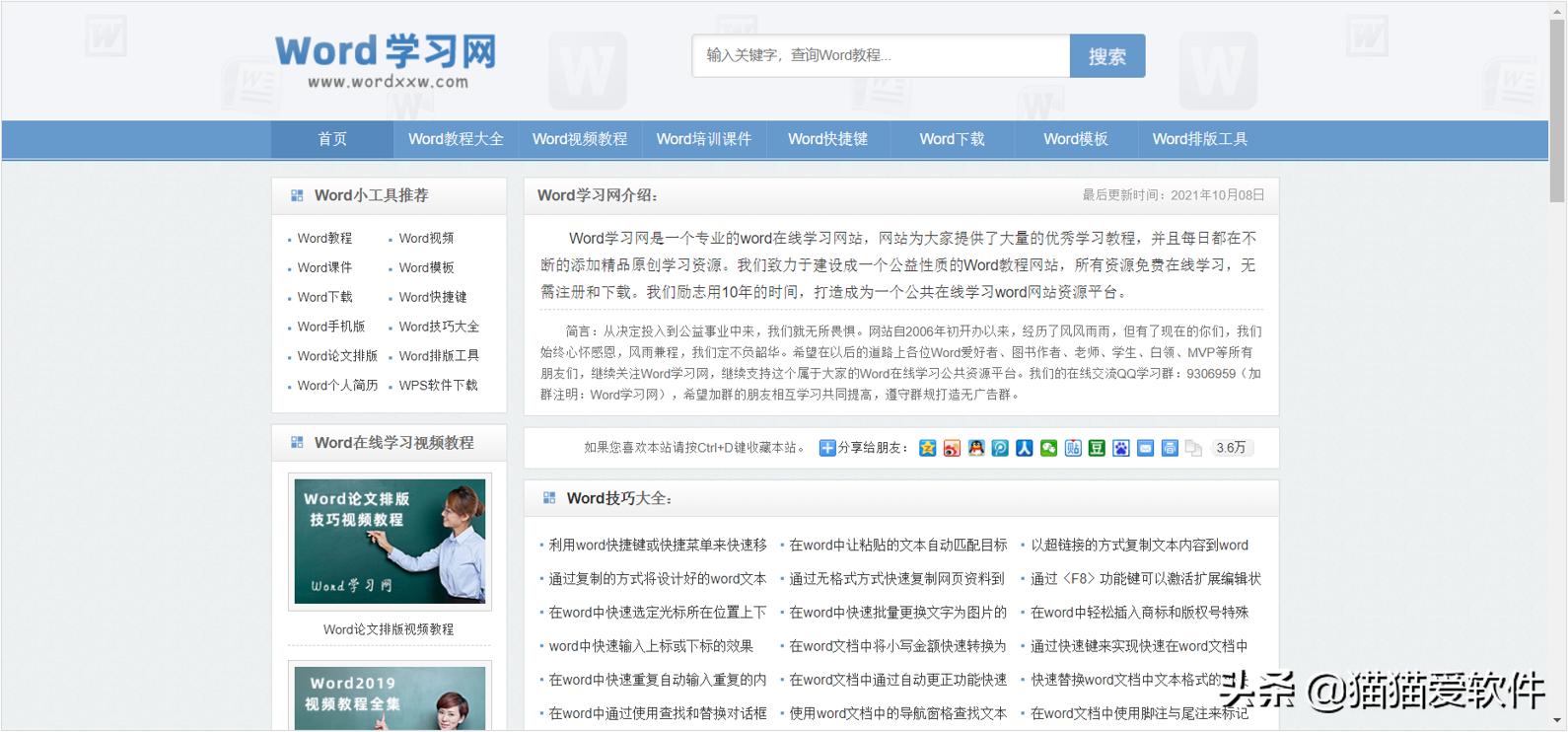Share to Baidu Tieba icon

pyautogui.click(x=1073, y=448)
